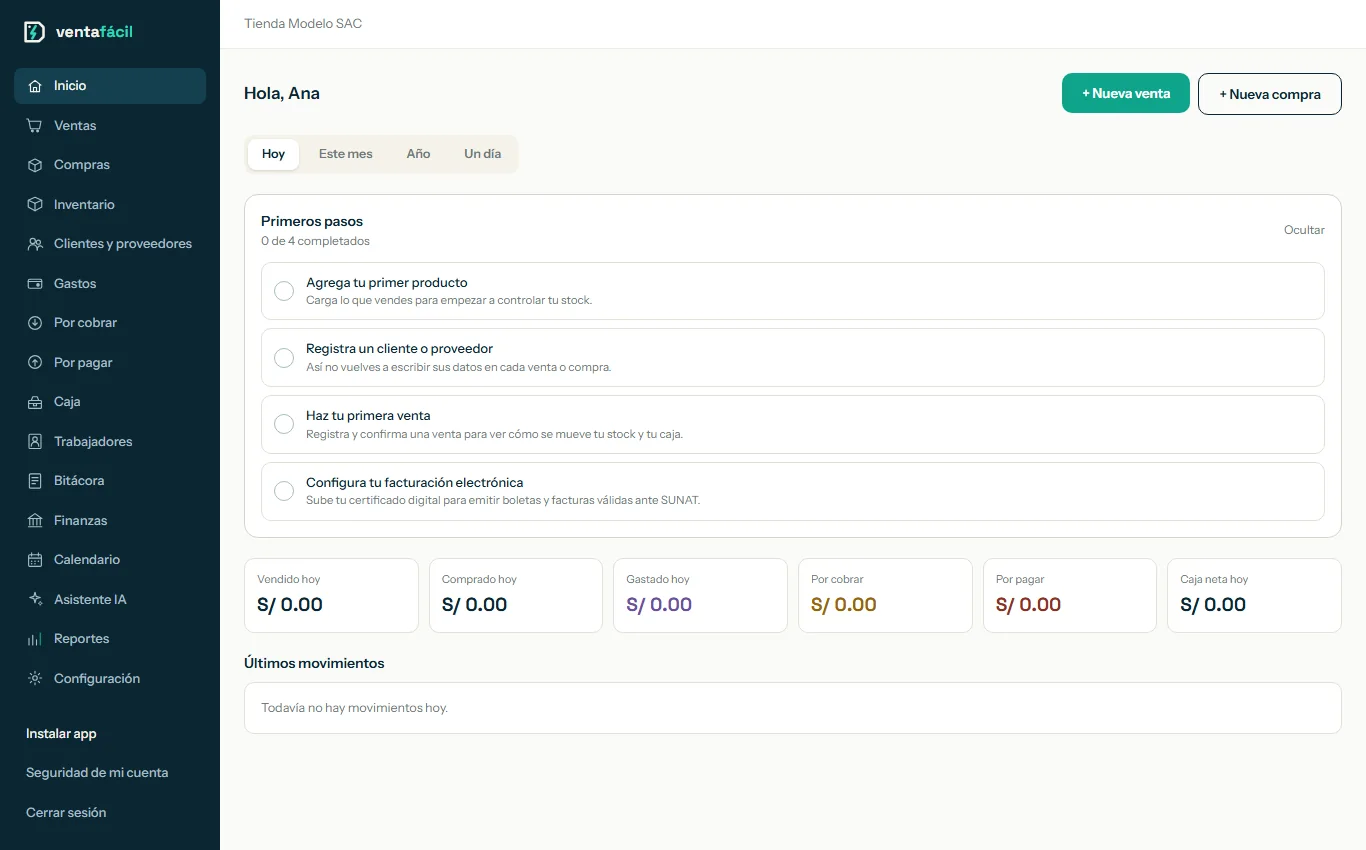
Task: Open the Caja neta hoy summary card
Action: [1254, 595]
